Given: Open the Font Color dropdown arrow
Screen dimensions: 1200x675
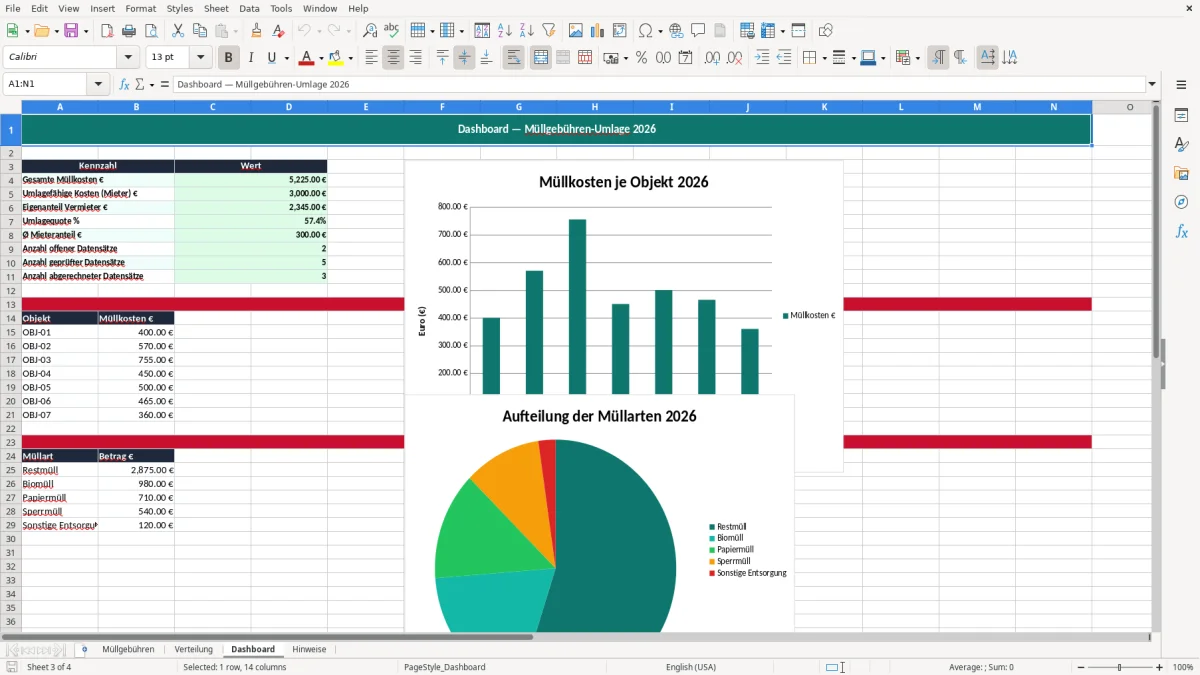Looking at the screenshot, I should (x=321, y=58).
